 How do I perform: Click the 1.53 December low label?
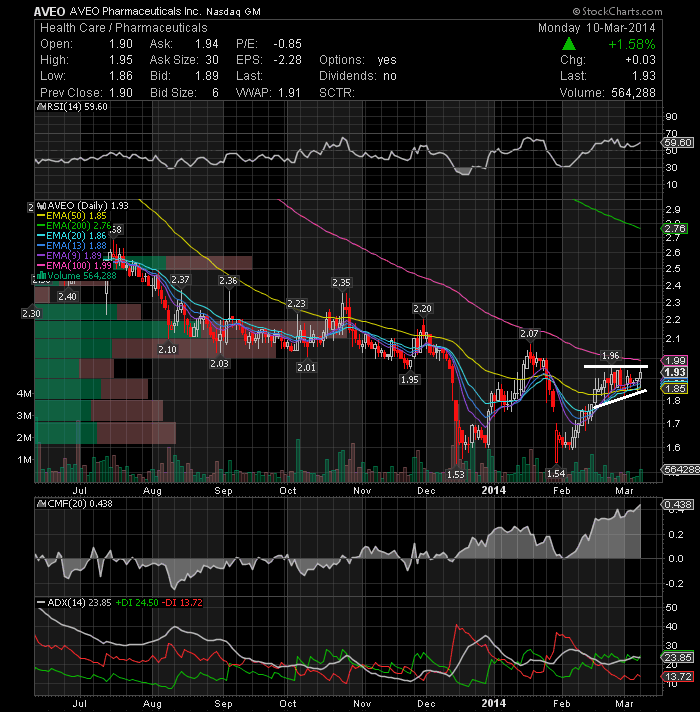456,475
